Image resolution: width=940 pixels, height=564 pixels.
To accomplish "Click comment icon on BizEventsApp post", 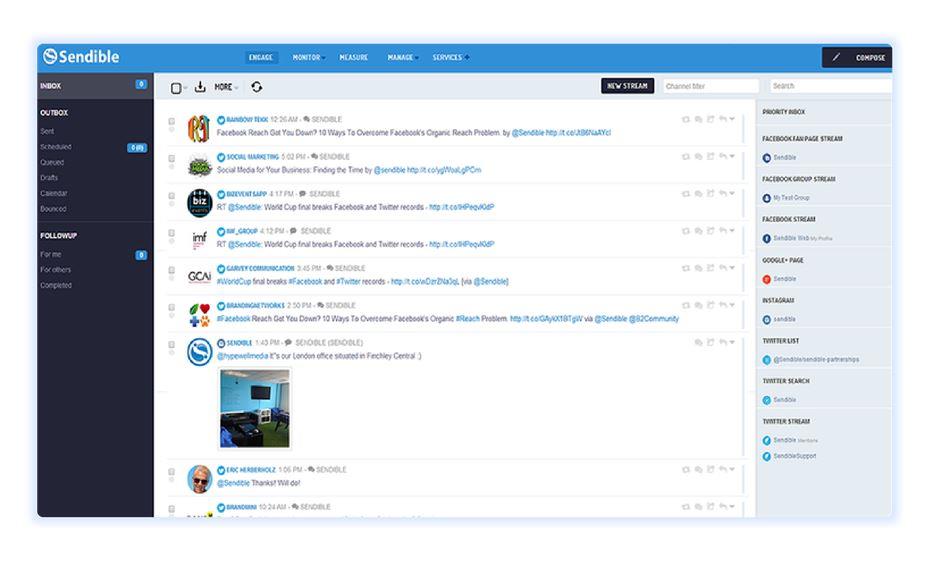I will pos(698,193).
